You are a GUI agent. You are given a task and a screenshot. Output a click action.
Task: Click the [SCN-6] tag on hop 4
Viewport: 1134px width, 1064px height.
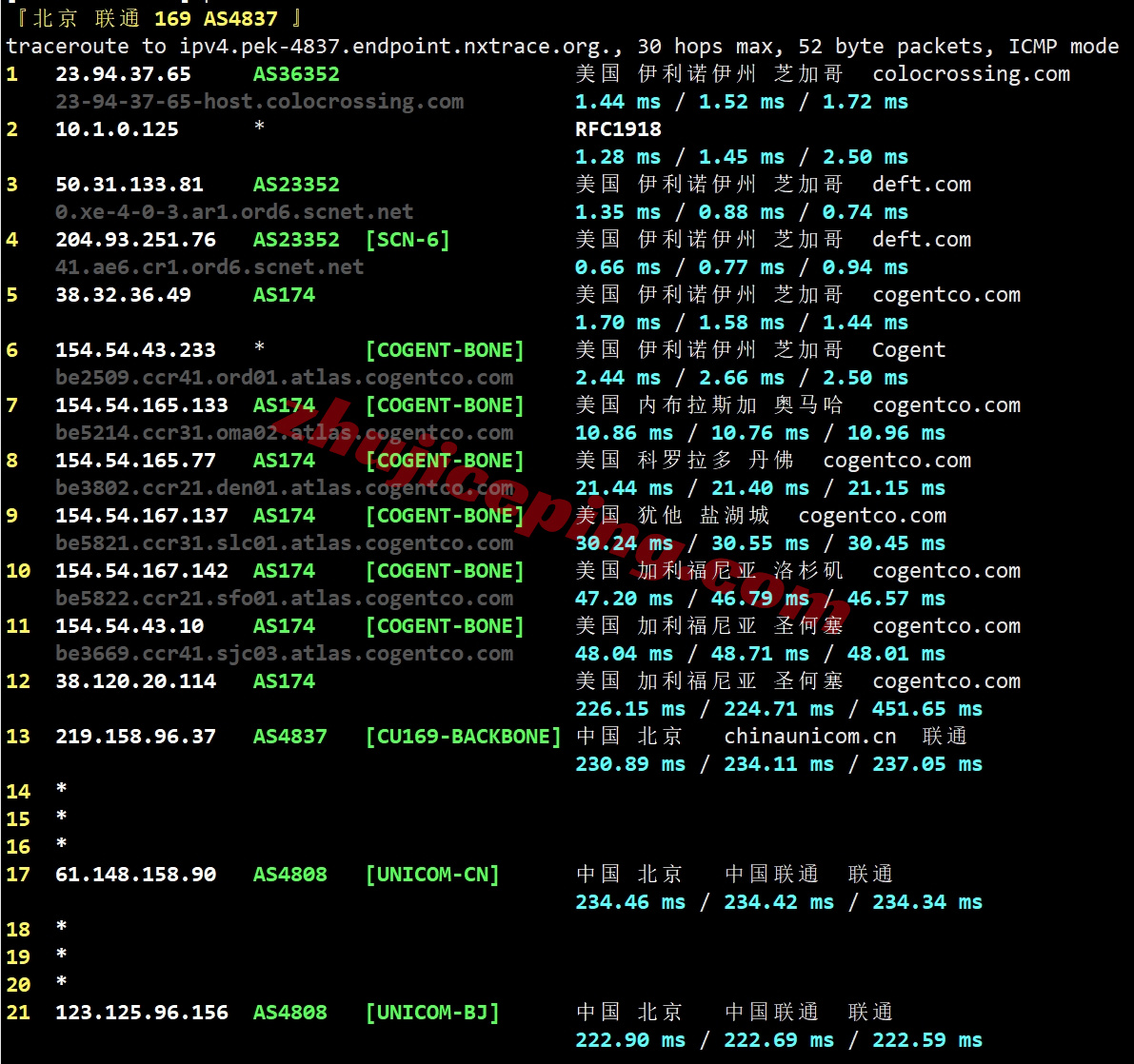pos(408,240)
